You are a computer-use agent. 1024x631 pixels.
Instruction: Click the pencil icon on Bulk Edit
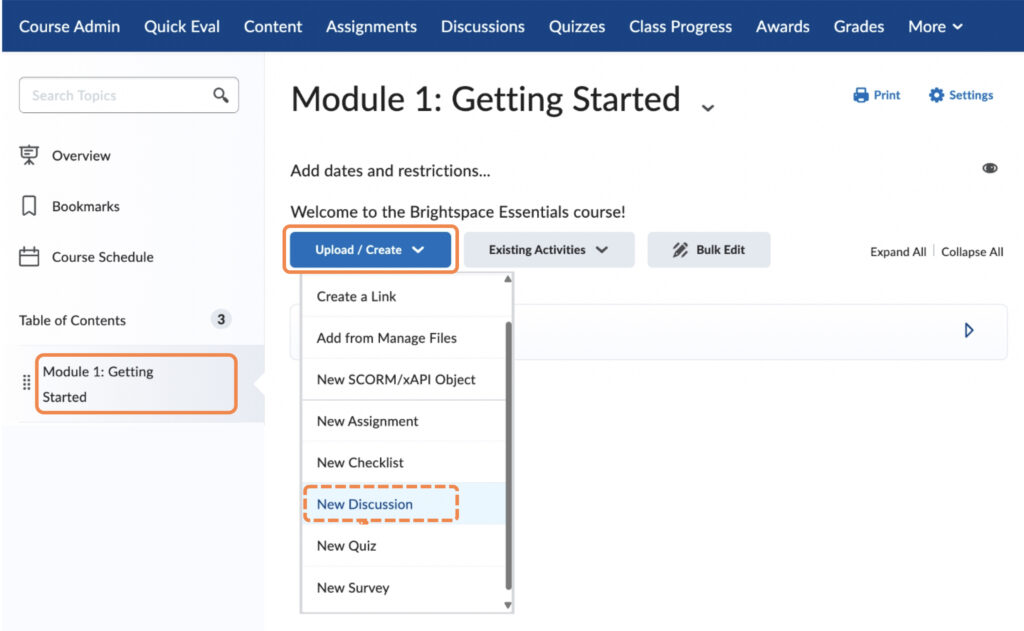682,250
